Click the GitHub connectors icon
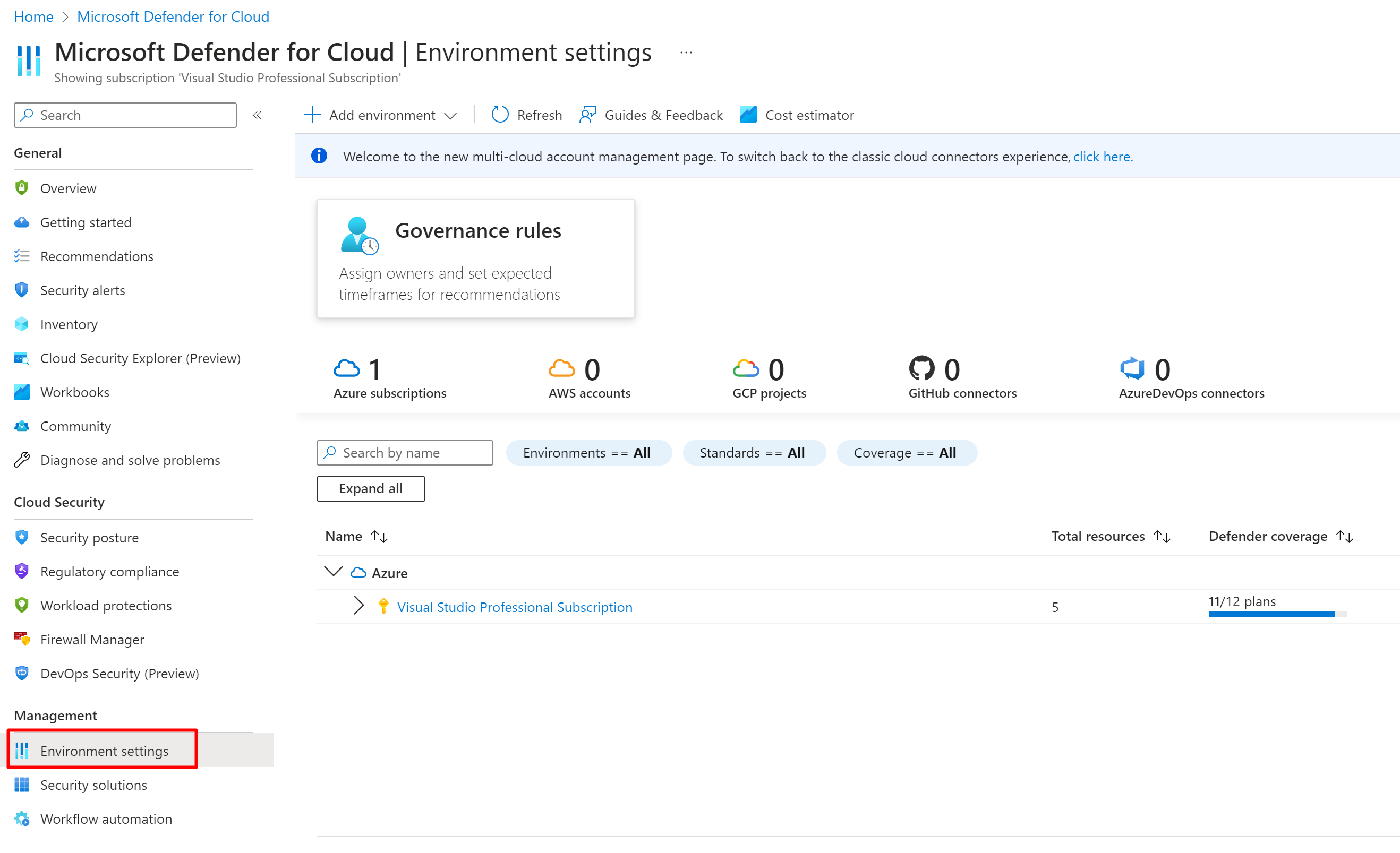Image resolution: width=1400 pixels, height=853 pixels. click(x=921, y=369)
